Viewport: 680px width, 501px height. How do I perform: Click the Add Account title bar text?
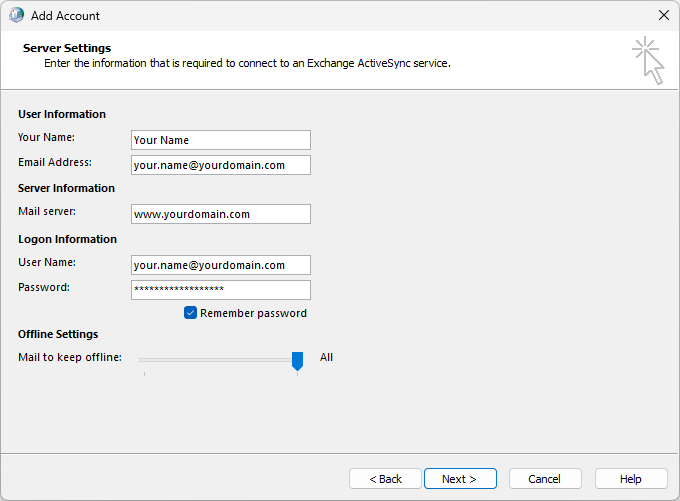[65, 16]
